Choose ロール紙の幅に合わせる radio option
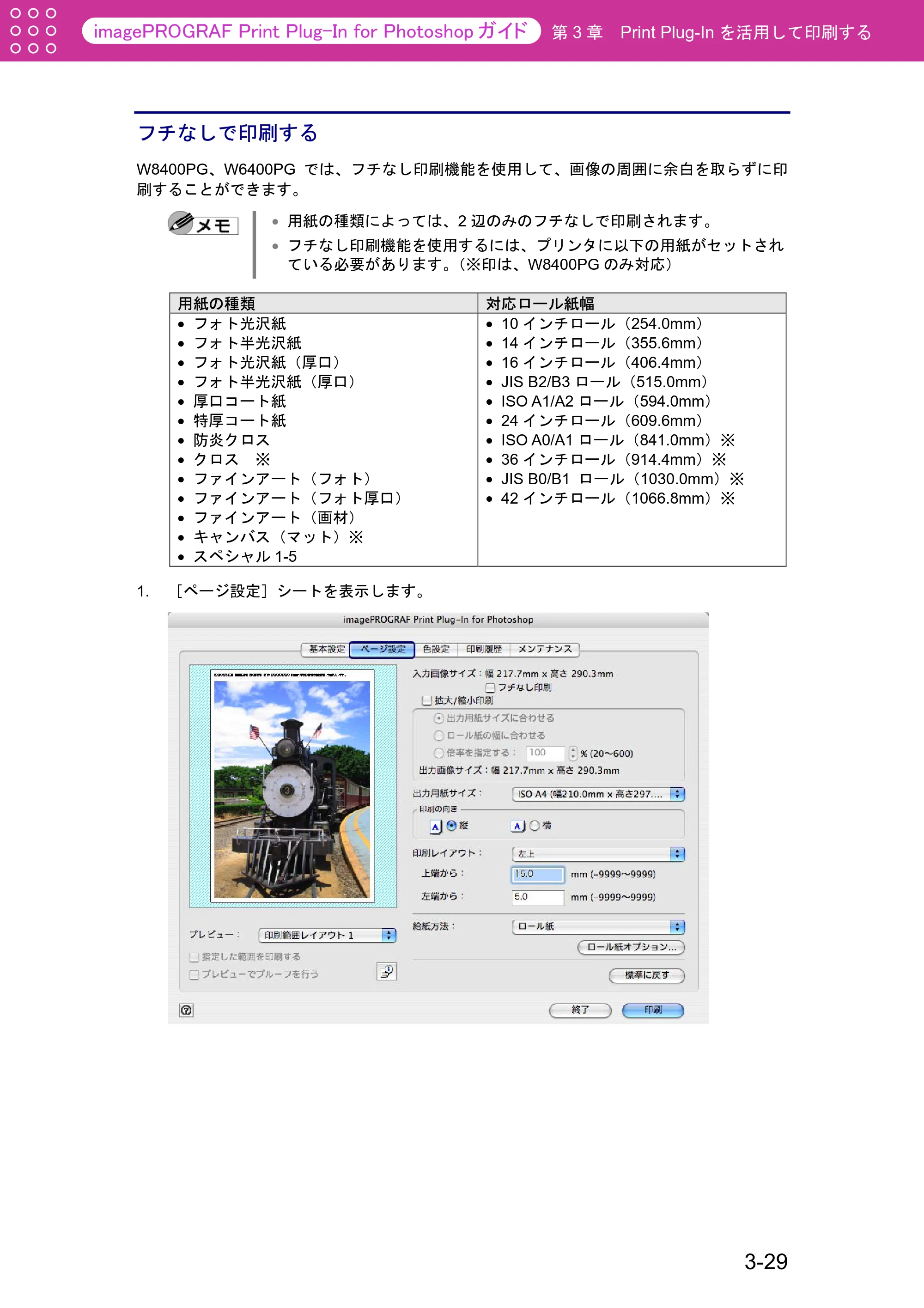This screenshot has width=924, height=1308. coord(438,736)
